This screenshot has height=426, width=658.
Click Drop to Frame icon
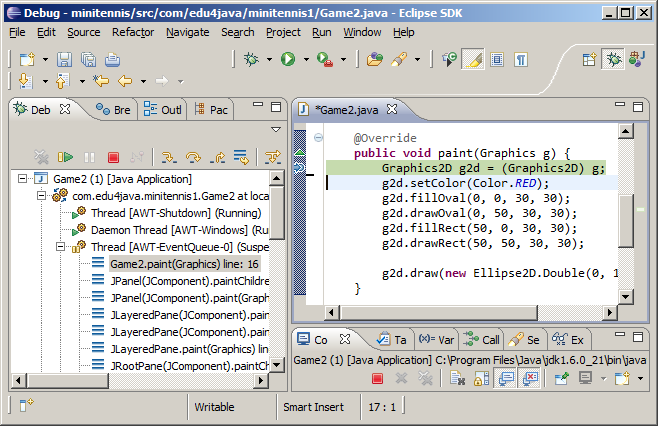point(241,157)
